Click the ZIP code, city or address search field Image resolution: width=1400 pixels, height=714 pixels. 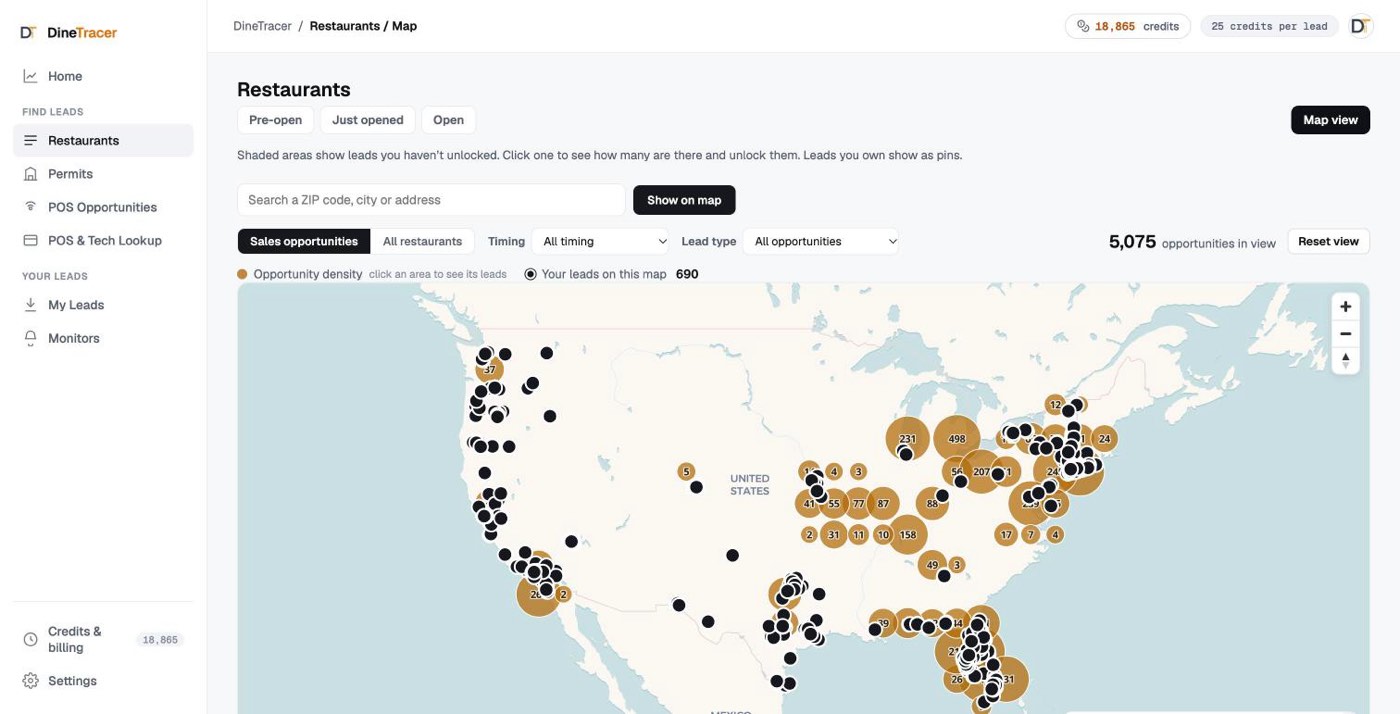coord(431,200)
